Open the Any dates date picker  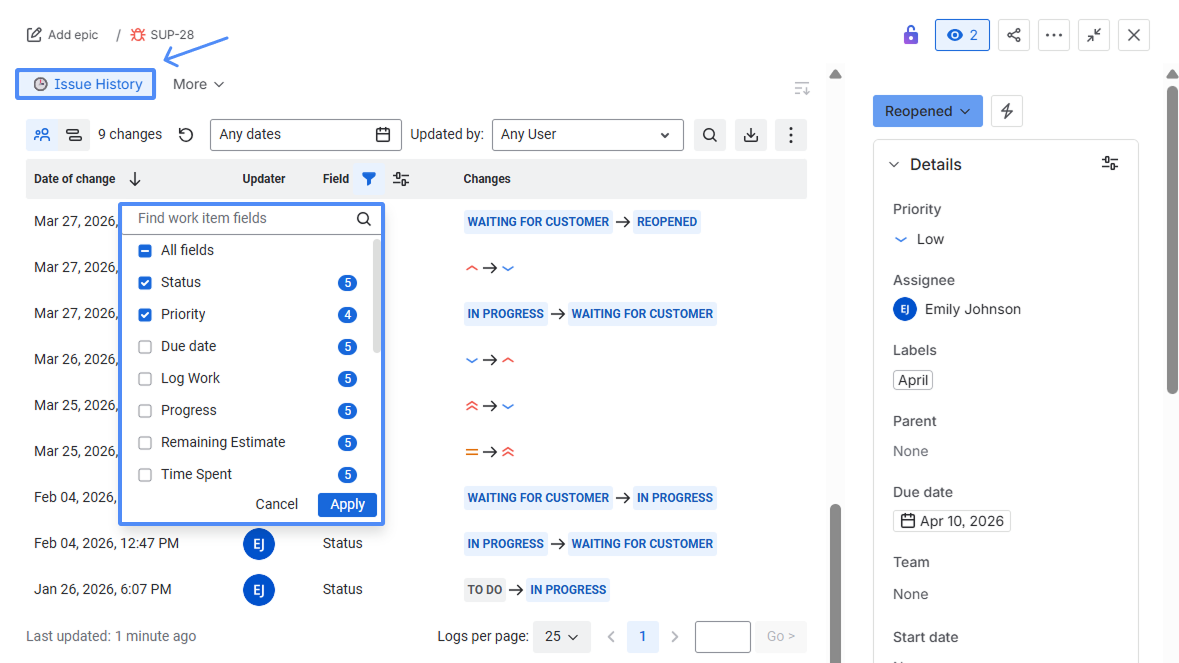pos(305,135)
